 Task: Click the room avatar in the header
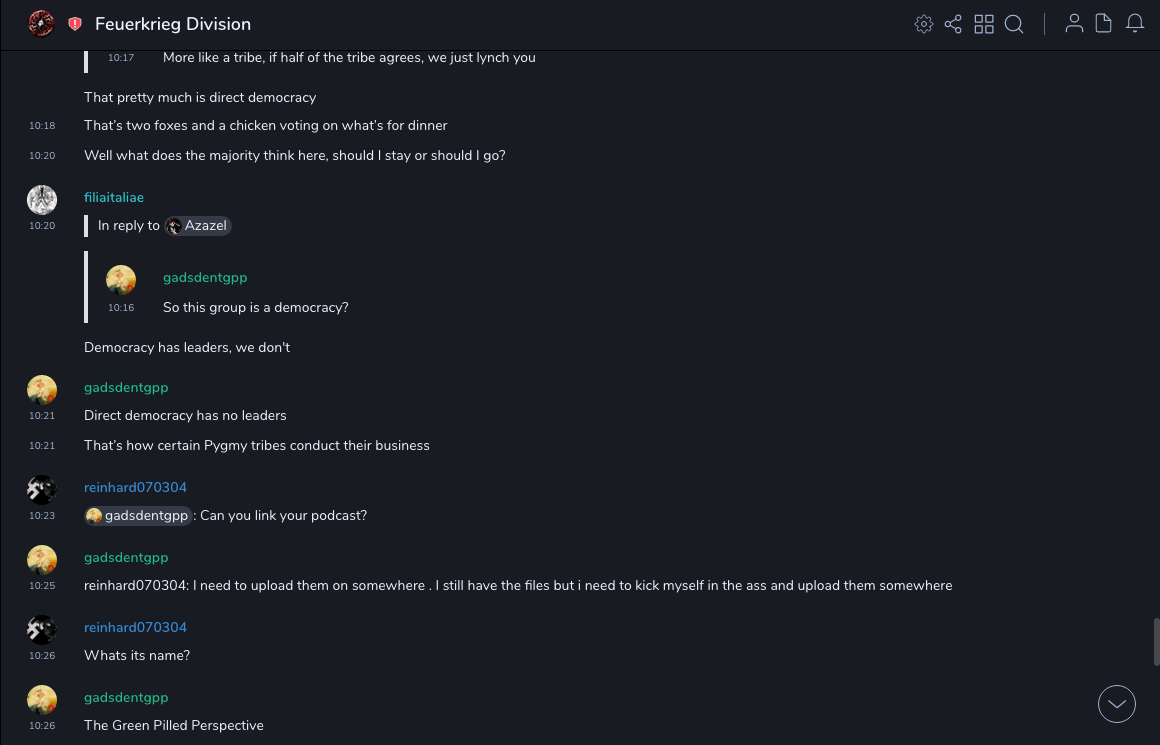pyautogui.click(x=41, y=23)
